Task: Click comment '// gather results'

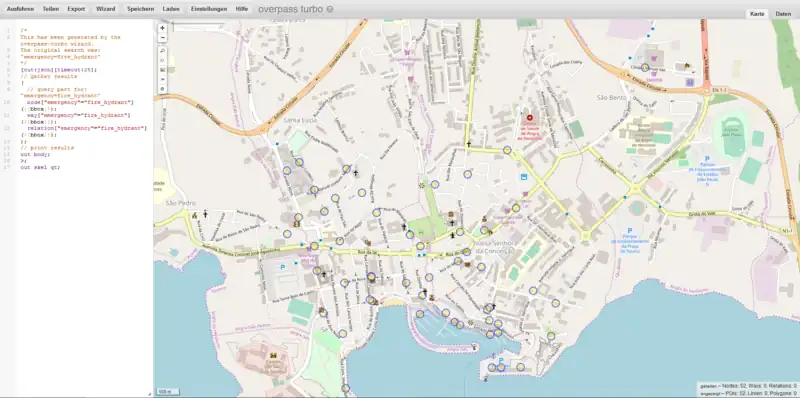Action: pos(48,77)
